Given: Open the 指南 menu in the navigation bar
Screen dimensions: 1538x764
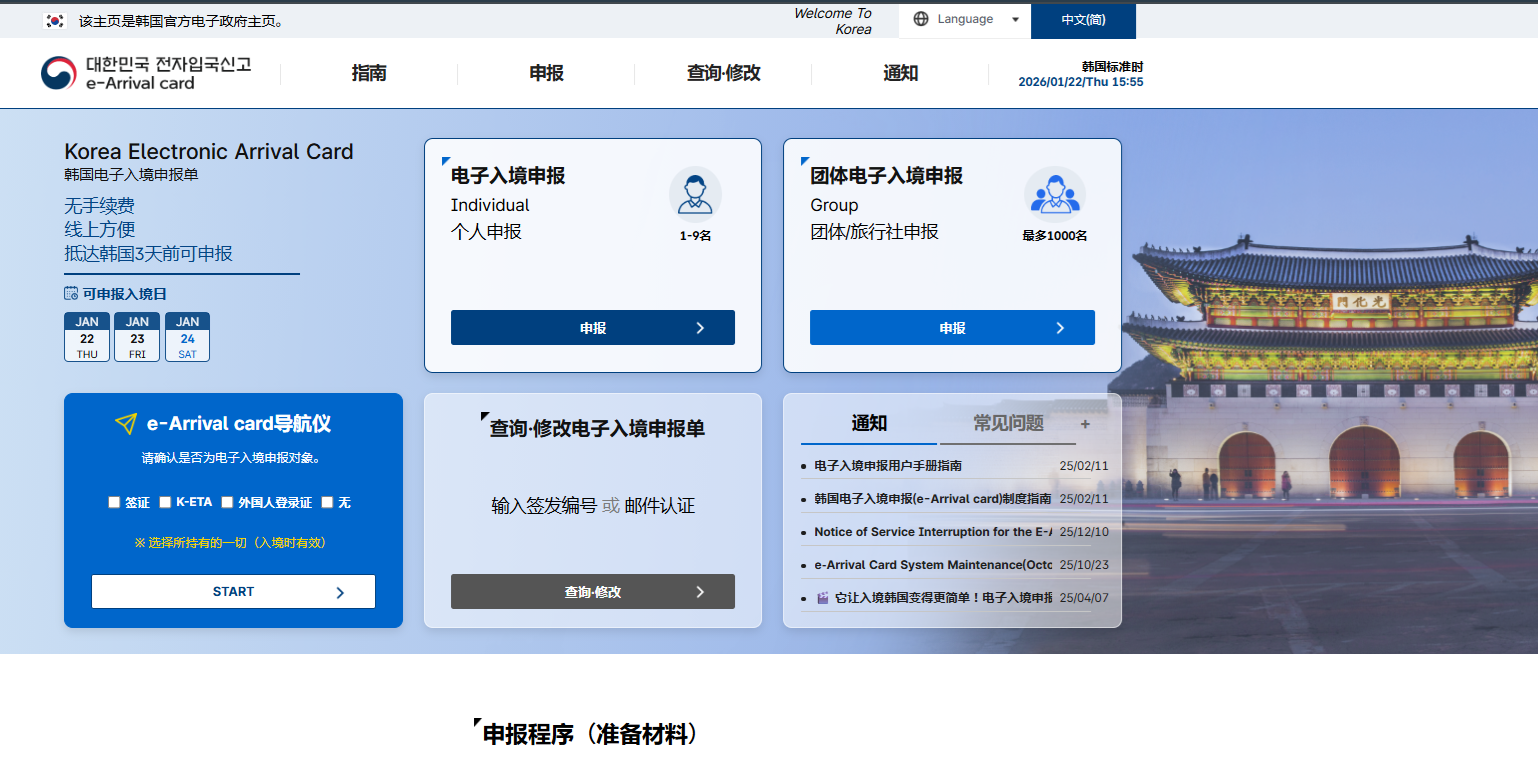Looking at the screenshot, I should click(x=370, y=73).
